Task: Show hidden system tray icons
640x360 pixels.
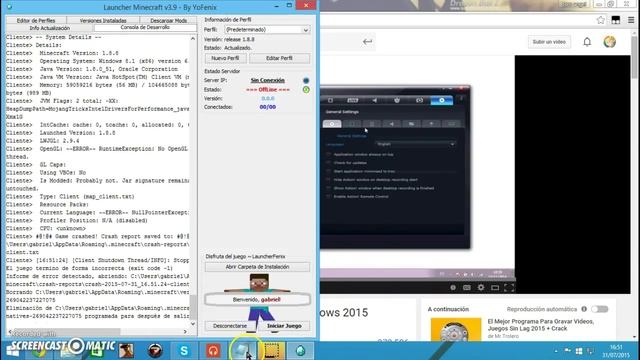Action: (x=556, y=351)
